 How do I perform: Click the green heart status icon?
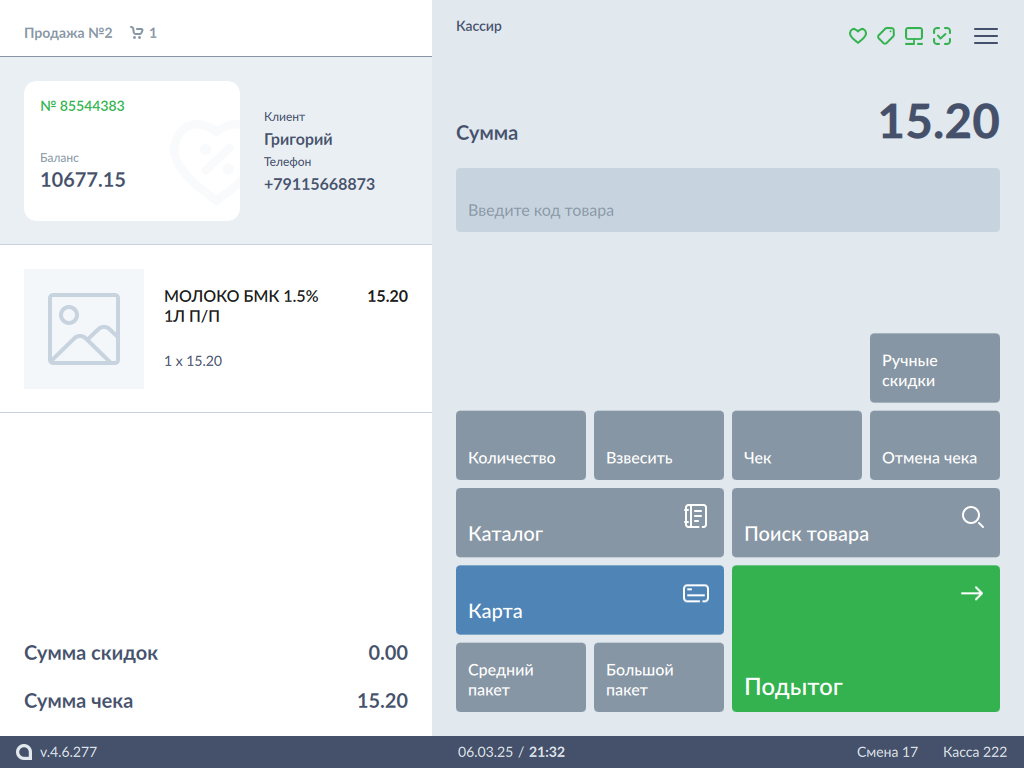click(857, 36)
